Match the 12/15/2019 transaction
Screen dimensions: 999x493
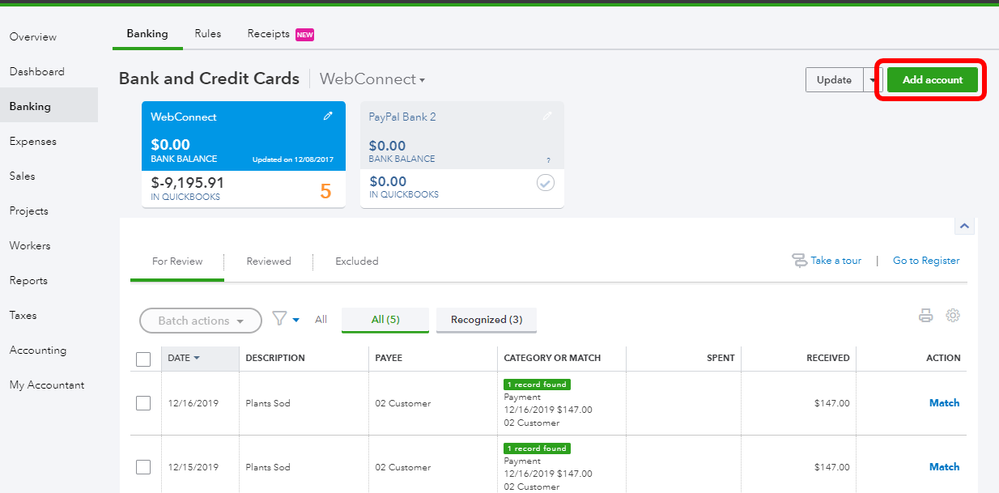coord(944,467)
